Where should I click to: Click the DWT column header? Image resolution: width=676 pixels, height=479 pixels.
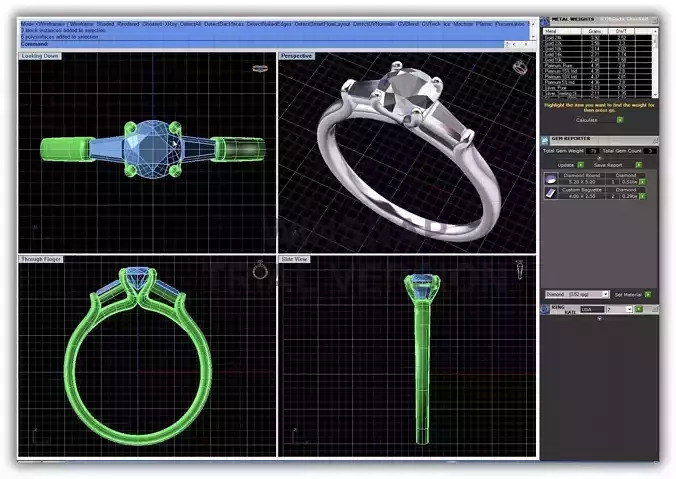tap(621, 31)
